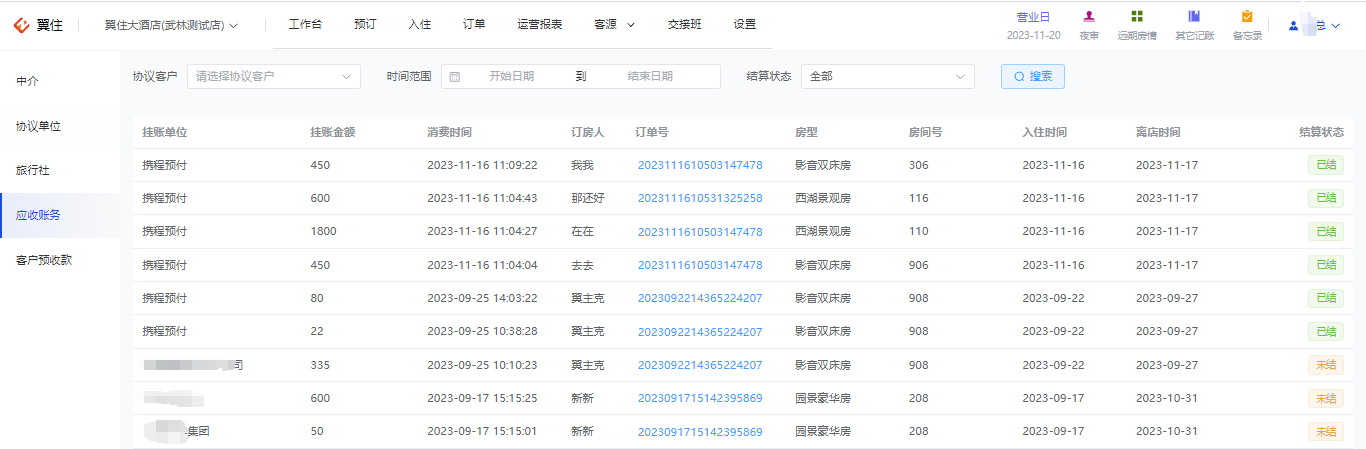Expand the 客源 menu dropdown
This screenshot has width=1366, height=449.
click(x=614, y=25)
